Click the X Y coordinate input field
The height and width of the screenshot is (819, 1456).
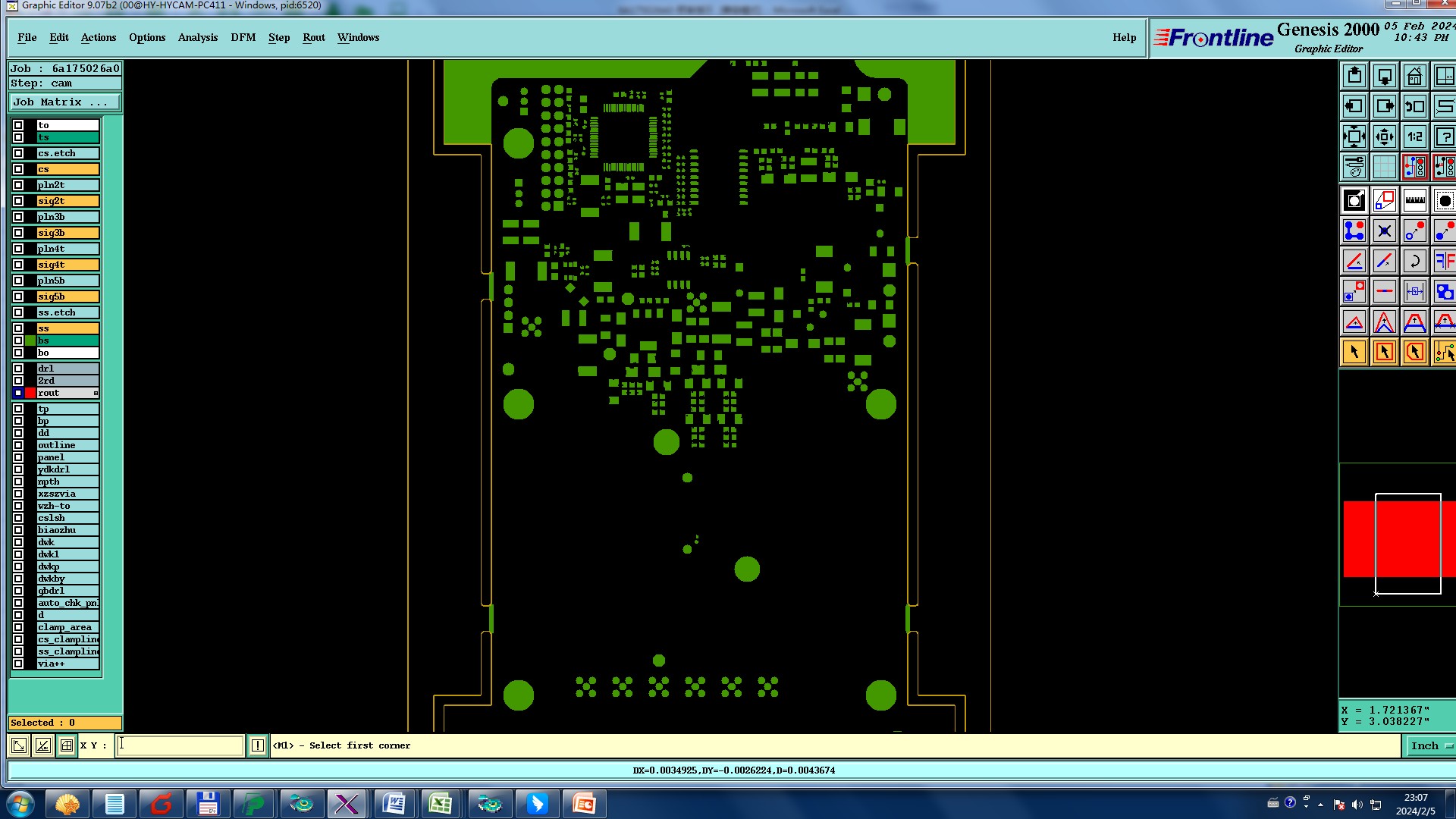tap(180, 745)
